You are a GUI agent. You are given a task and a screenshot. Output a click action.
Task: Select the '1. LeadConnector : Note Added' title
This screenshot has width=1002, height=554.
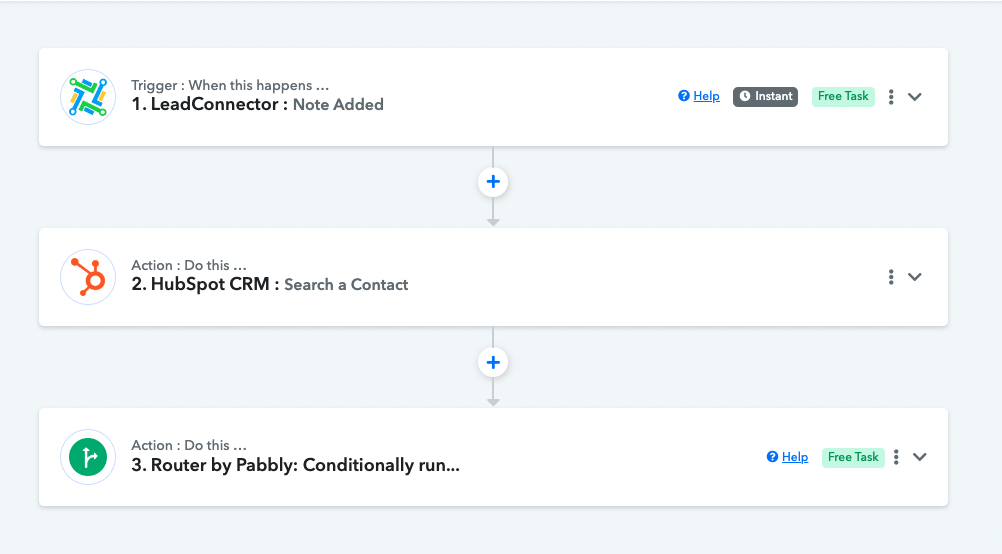(x=258, y=105)
